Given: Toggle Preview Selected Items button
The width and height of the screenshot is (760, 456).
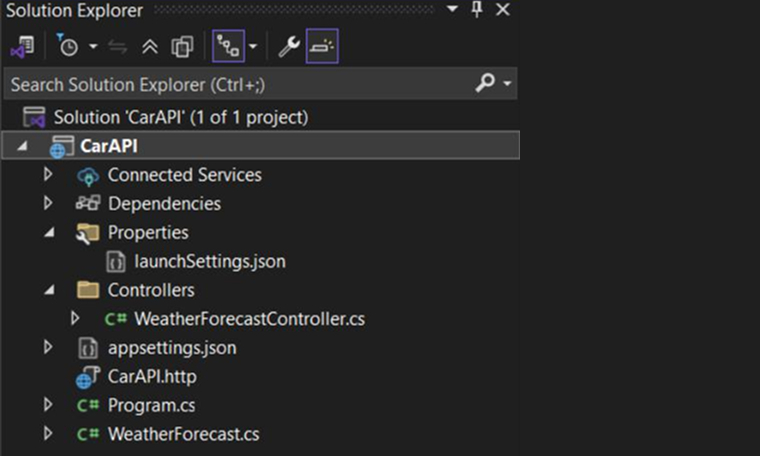Looking at the screenshot, I should [322, 46].
